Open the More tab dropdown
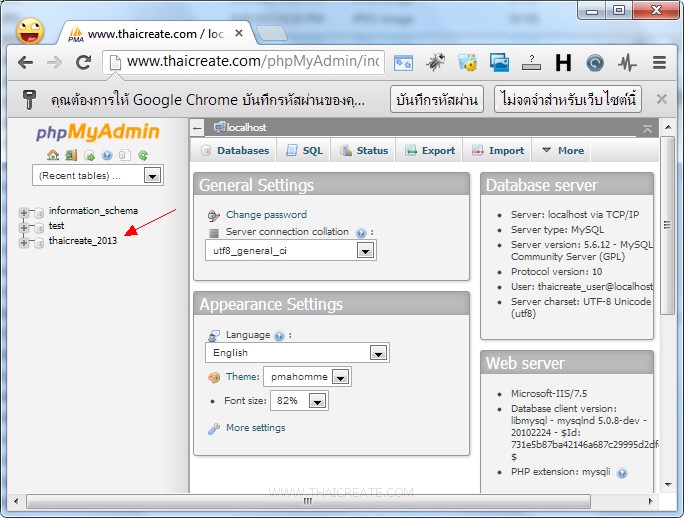684x518 pixels. pyautogui.click(x=562, y=151)
